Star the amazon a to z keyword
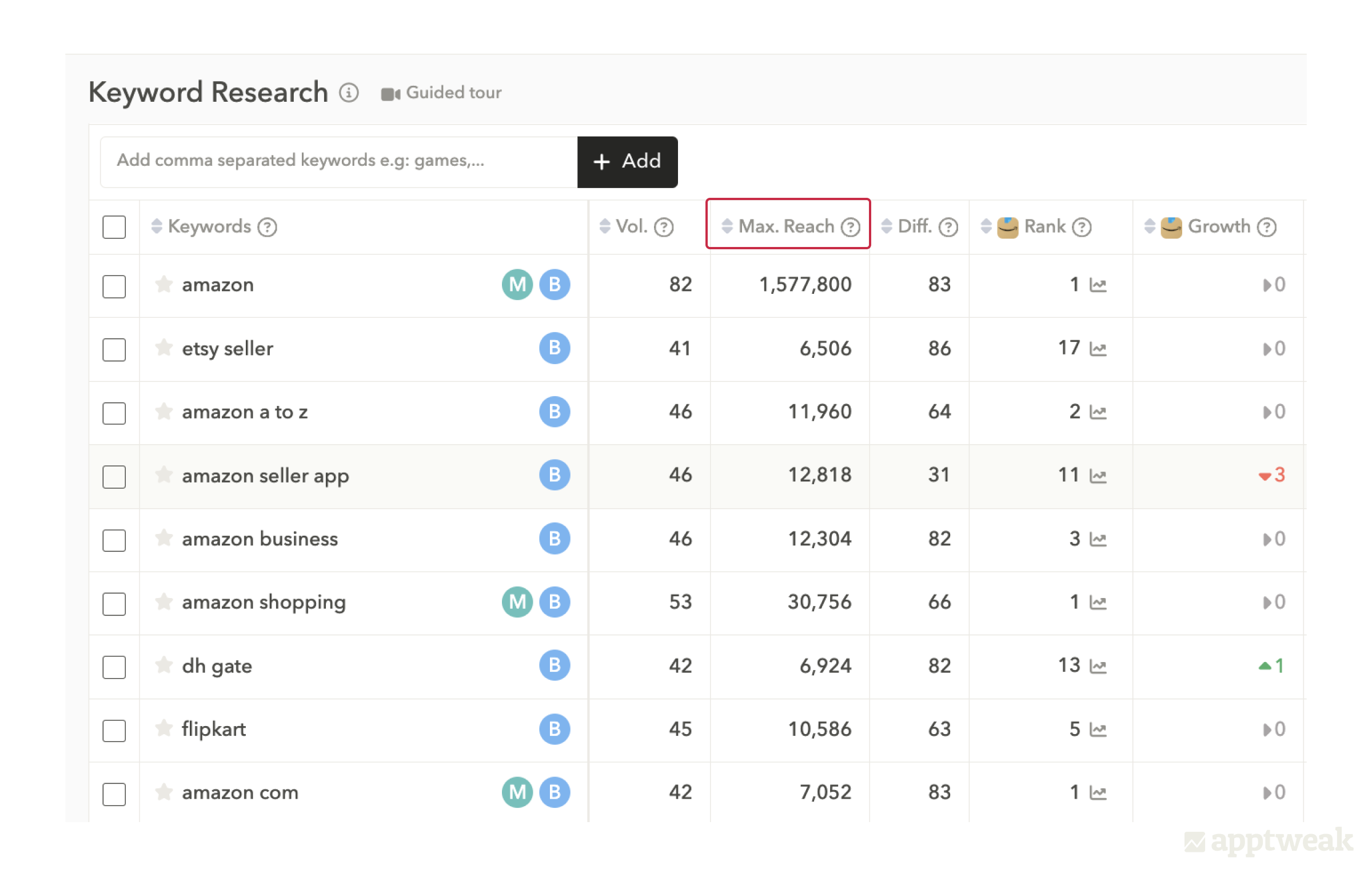The width and height of the screenshot is (1372, 877). (164, 410)
